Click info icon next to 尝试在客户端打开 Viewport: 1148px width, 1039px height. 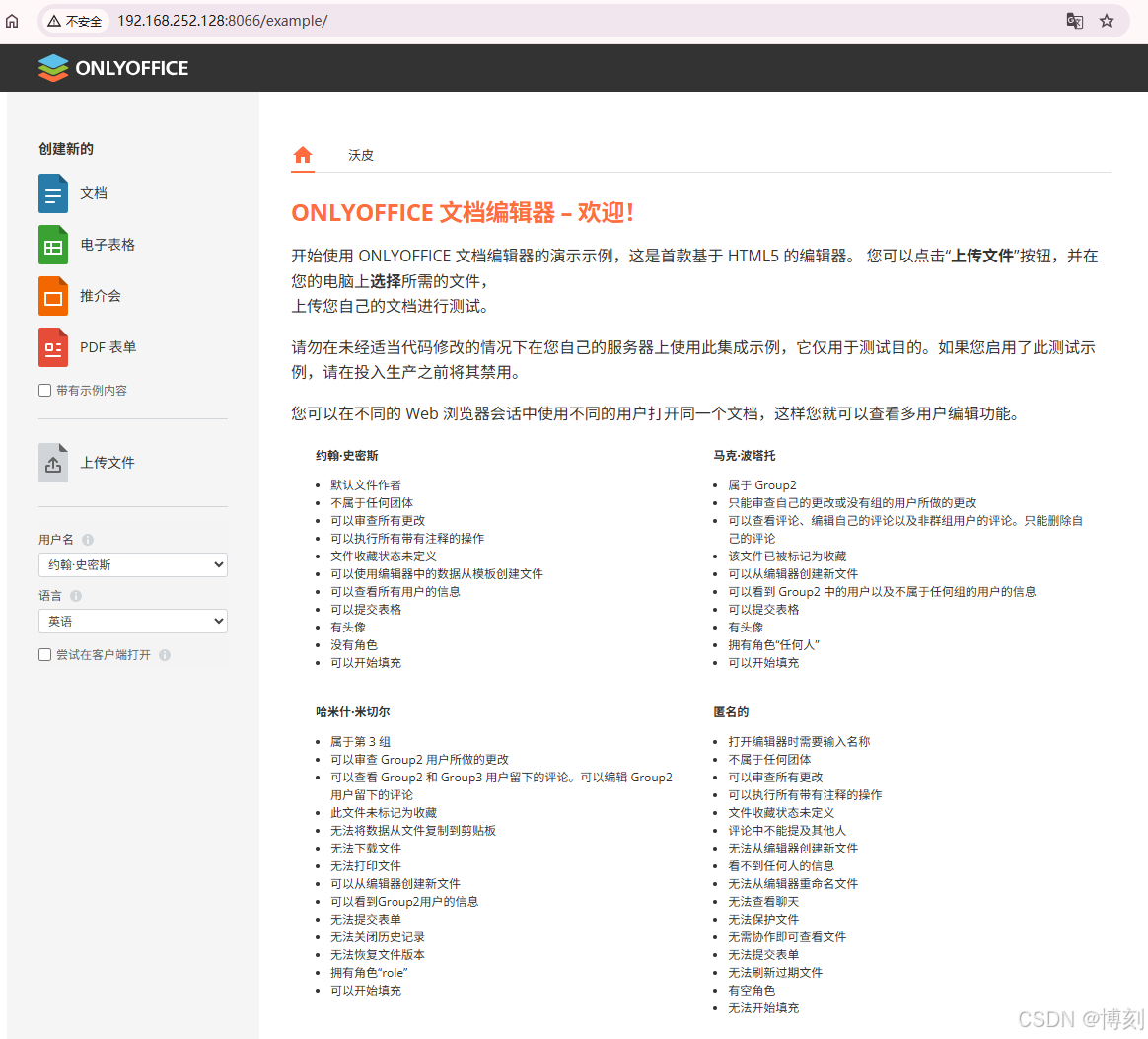[165, 655]
